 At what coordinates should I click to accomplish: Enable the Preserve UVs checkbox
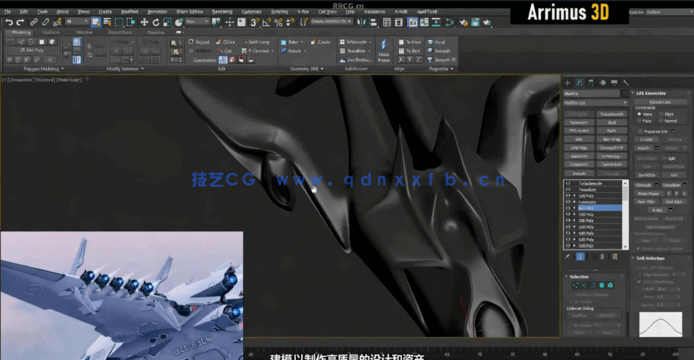coord(640,132)
